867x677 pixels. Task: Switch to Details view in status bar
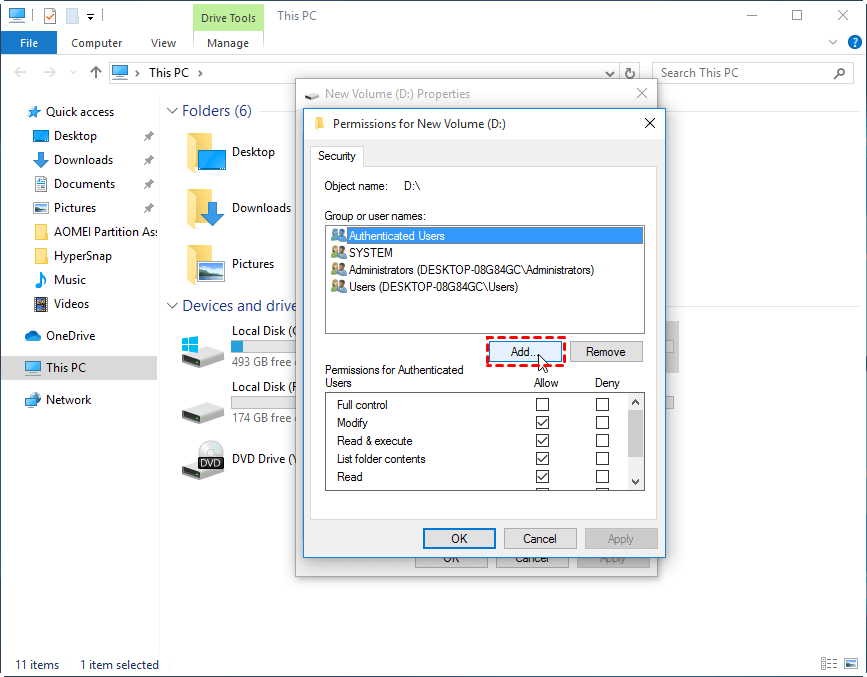click(x=829, y=664)
